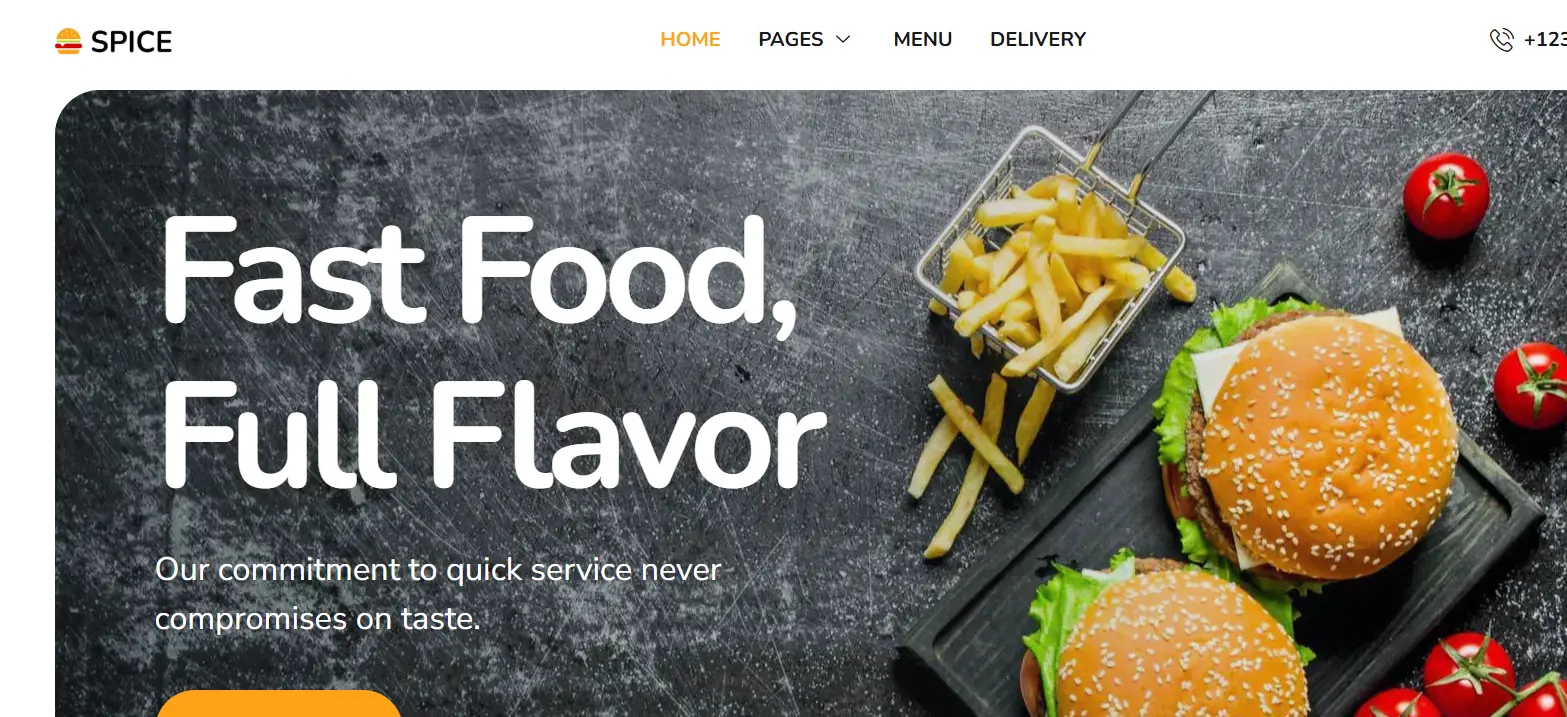
Task: Open the DELIVERY nav link
Action: pos(1037,39)
